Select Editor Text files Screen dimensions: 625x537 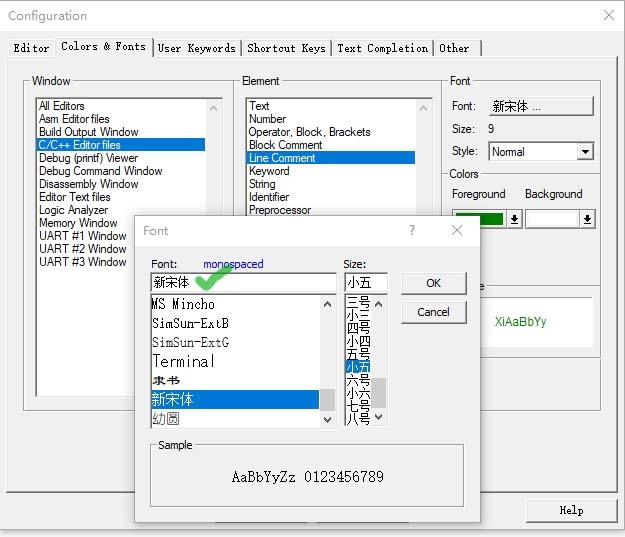tap(121, 197)
